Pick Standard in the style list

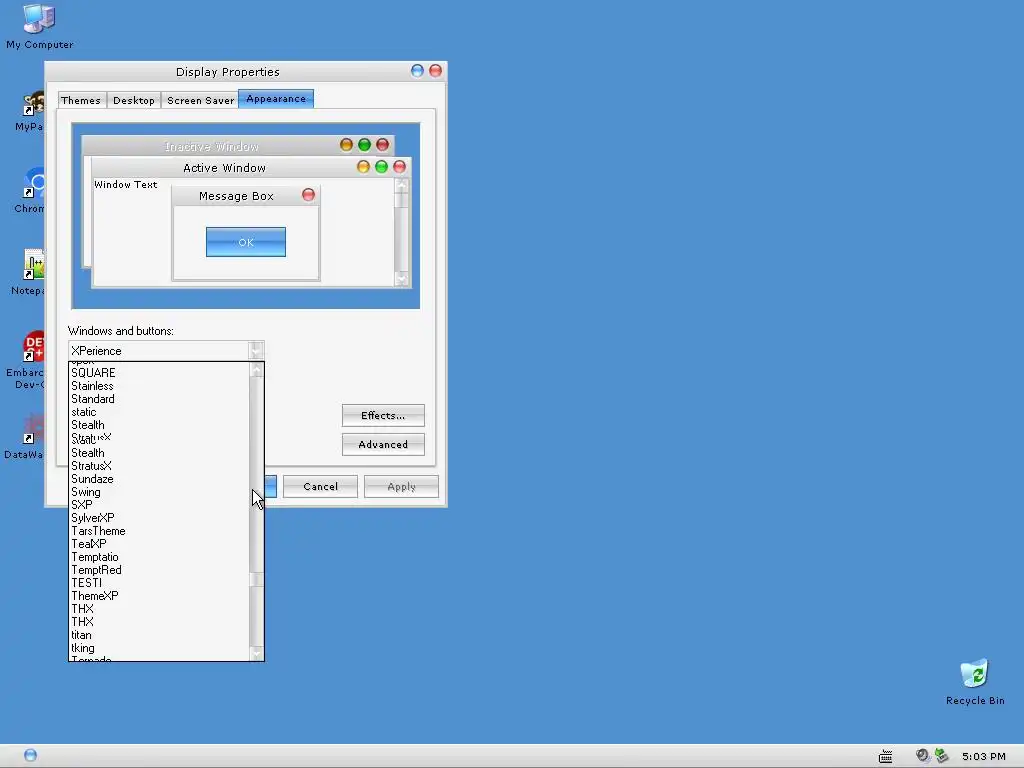click(159, 399)
